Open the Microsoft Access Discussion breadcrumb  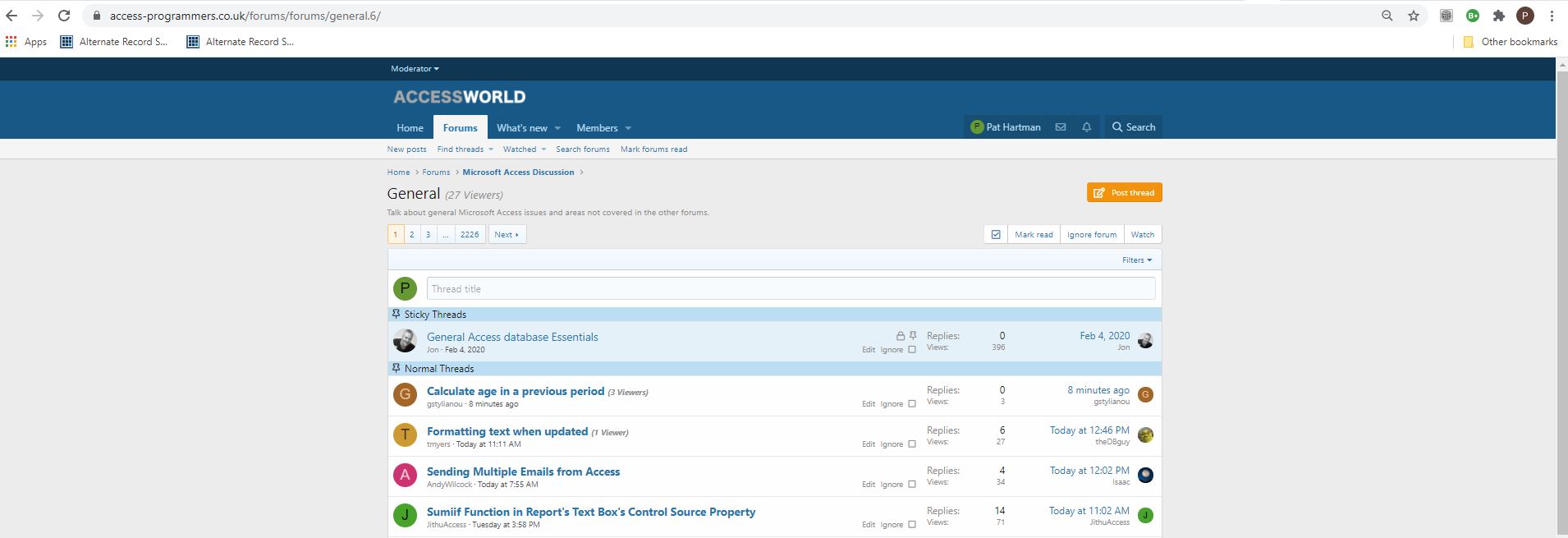[518, 172]
